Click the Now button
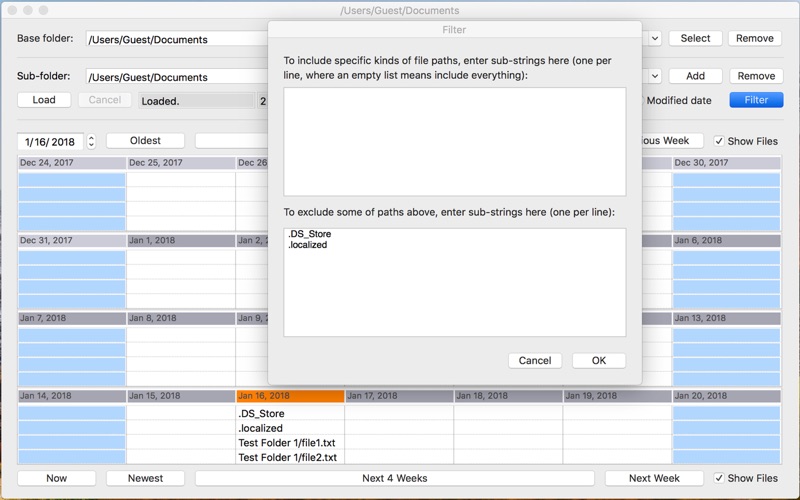800x500 pixels. pyautogui.click(x=57, y=478)
